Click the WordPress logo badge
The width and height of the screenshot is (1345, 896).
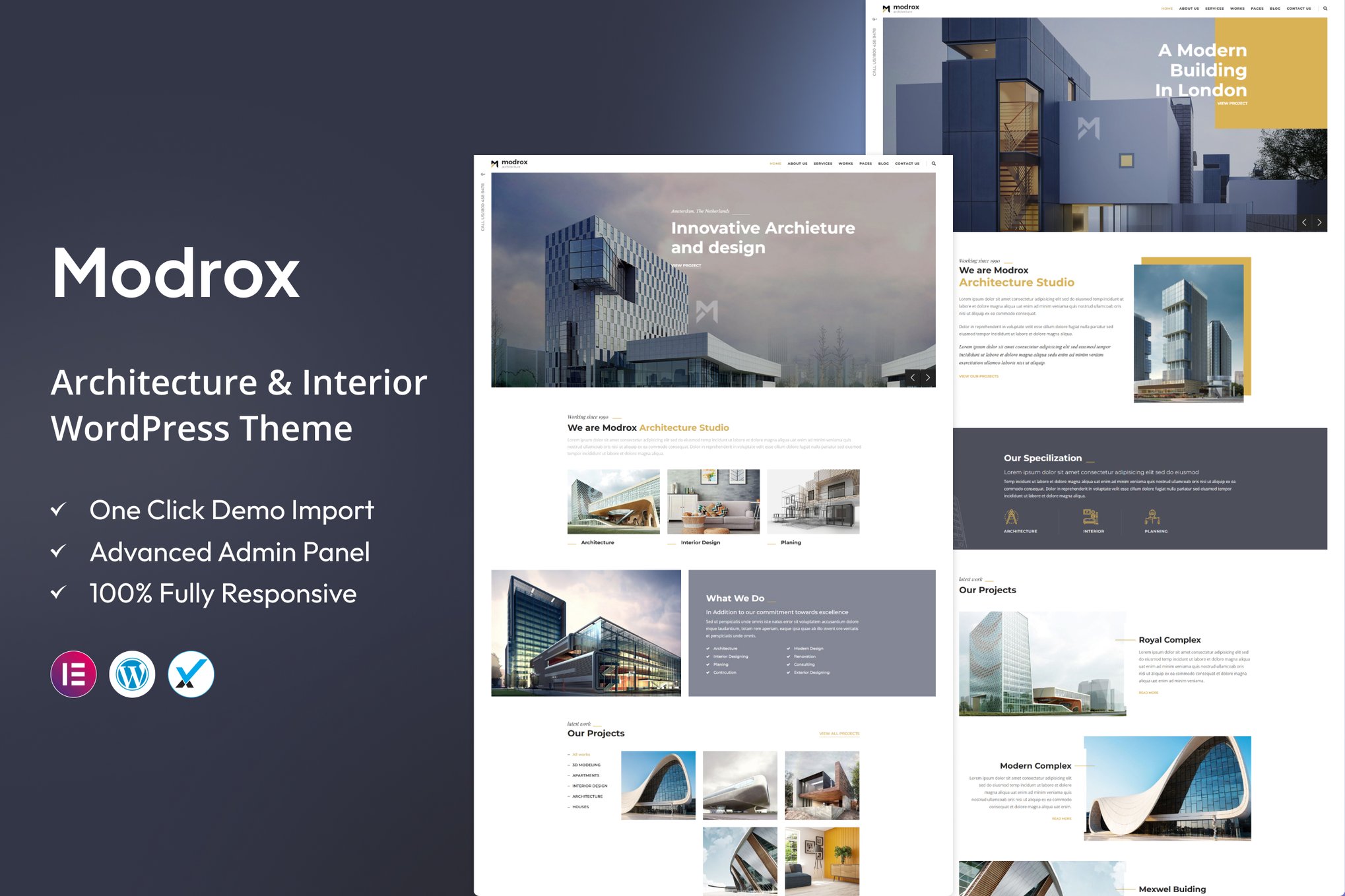tap(133, 674)
